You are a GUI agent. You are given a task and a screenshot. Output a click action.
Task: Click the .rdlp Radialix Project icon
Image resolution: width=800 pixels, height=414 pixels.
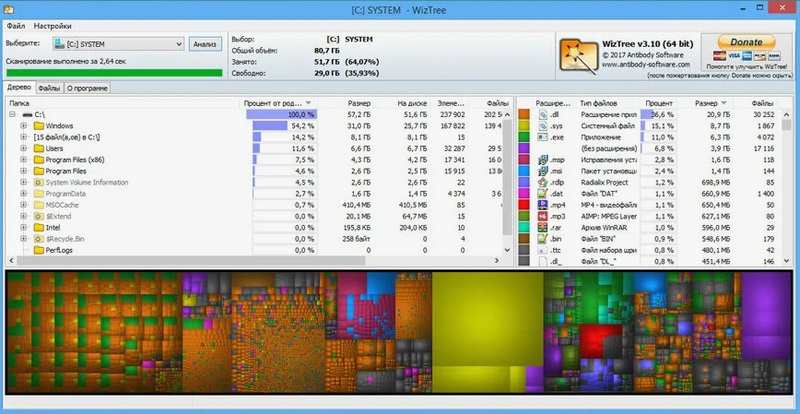coord(544,183)
